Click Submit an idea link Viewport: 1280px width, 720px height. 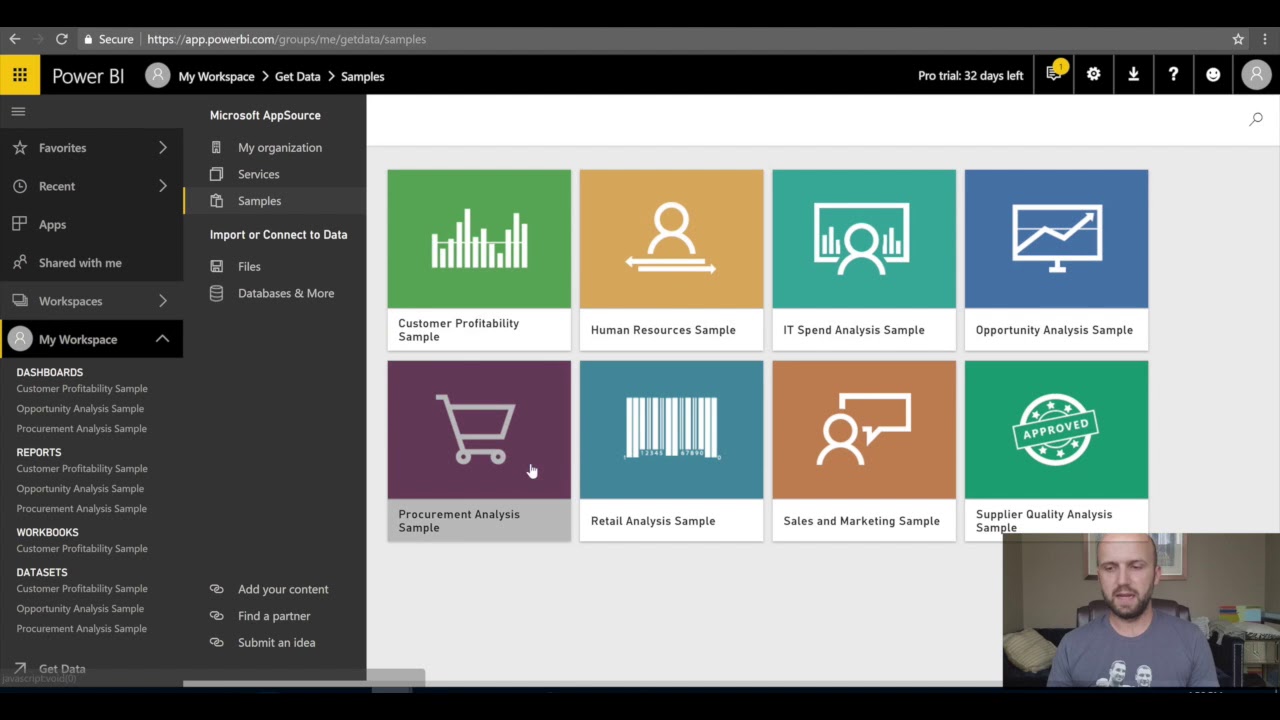[x=276, y=642]
